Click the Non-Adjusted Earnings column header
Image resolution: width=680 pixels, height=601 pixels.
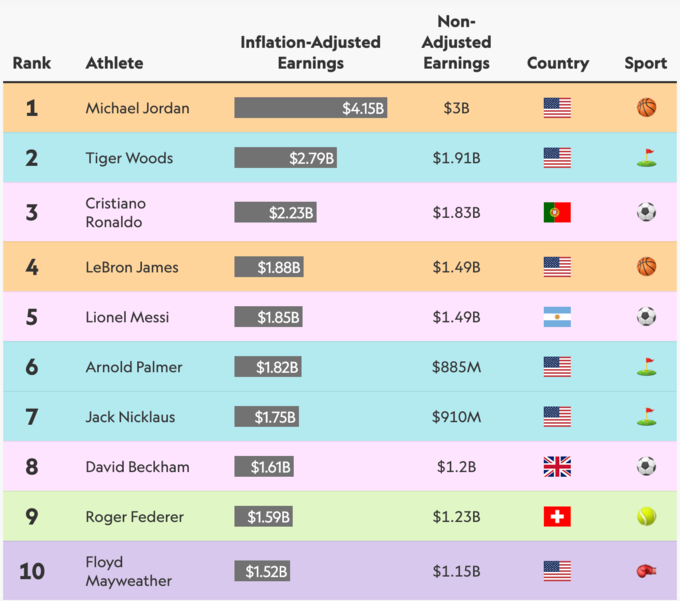456,43
